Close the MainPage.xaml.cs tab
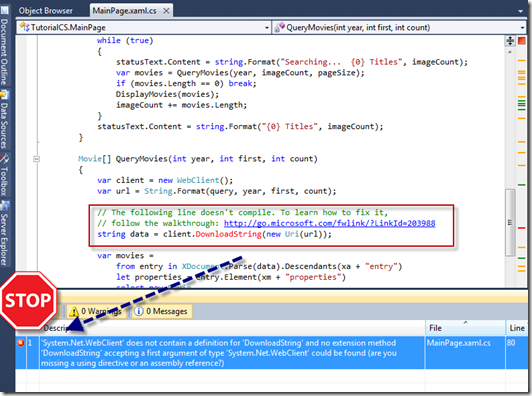Image resolution: width=532 pixels, height=396 pixels. click(x=166, y=11)
